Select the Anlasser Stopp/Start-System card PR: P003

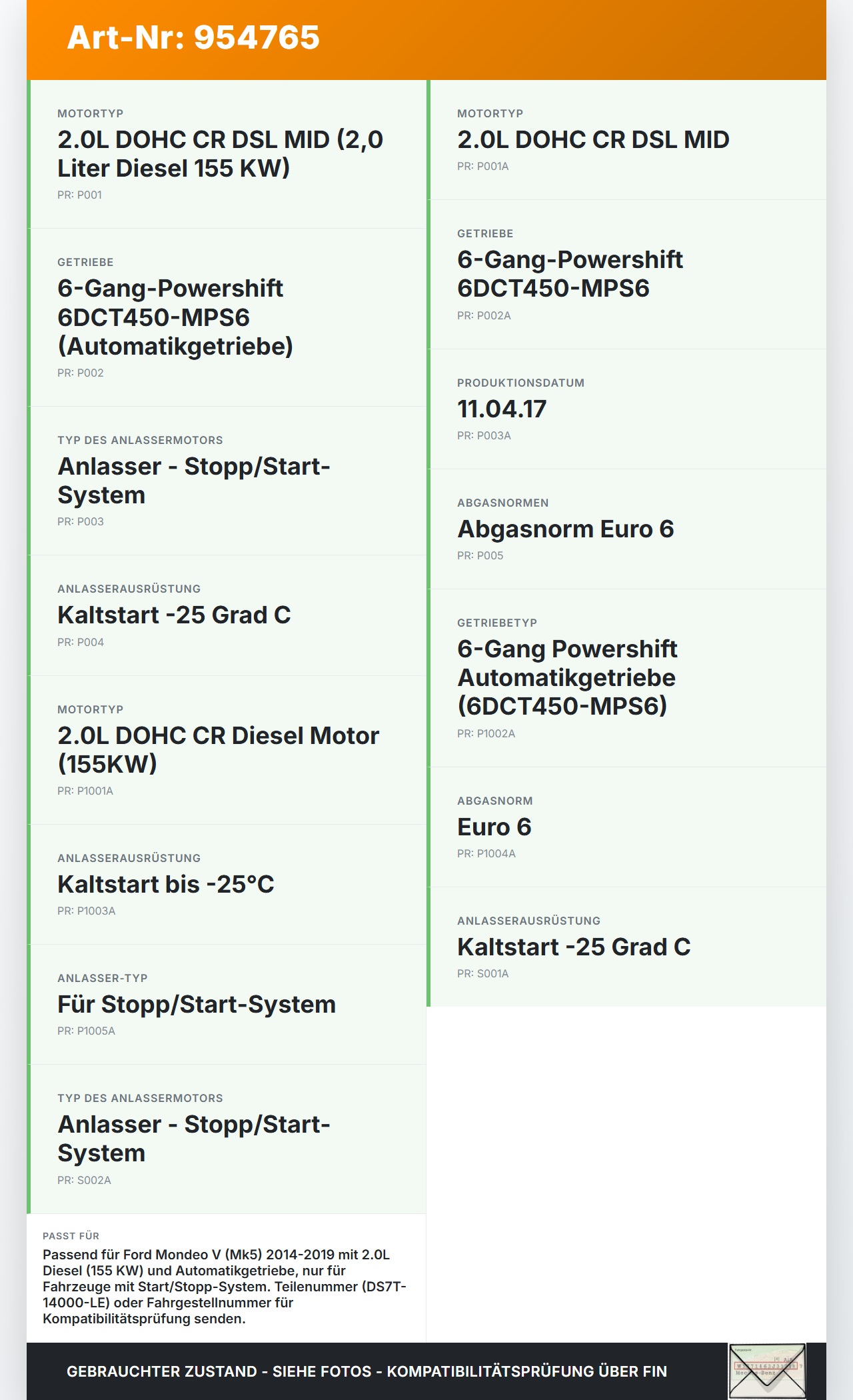coord(227,481)
